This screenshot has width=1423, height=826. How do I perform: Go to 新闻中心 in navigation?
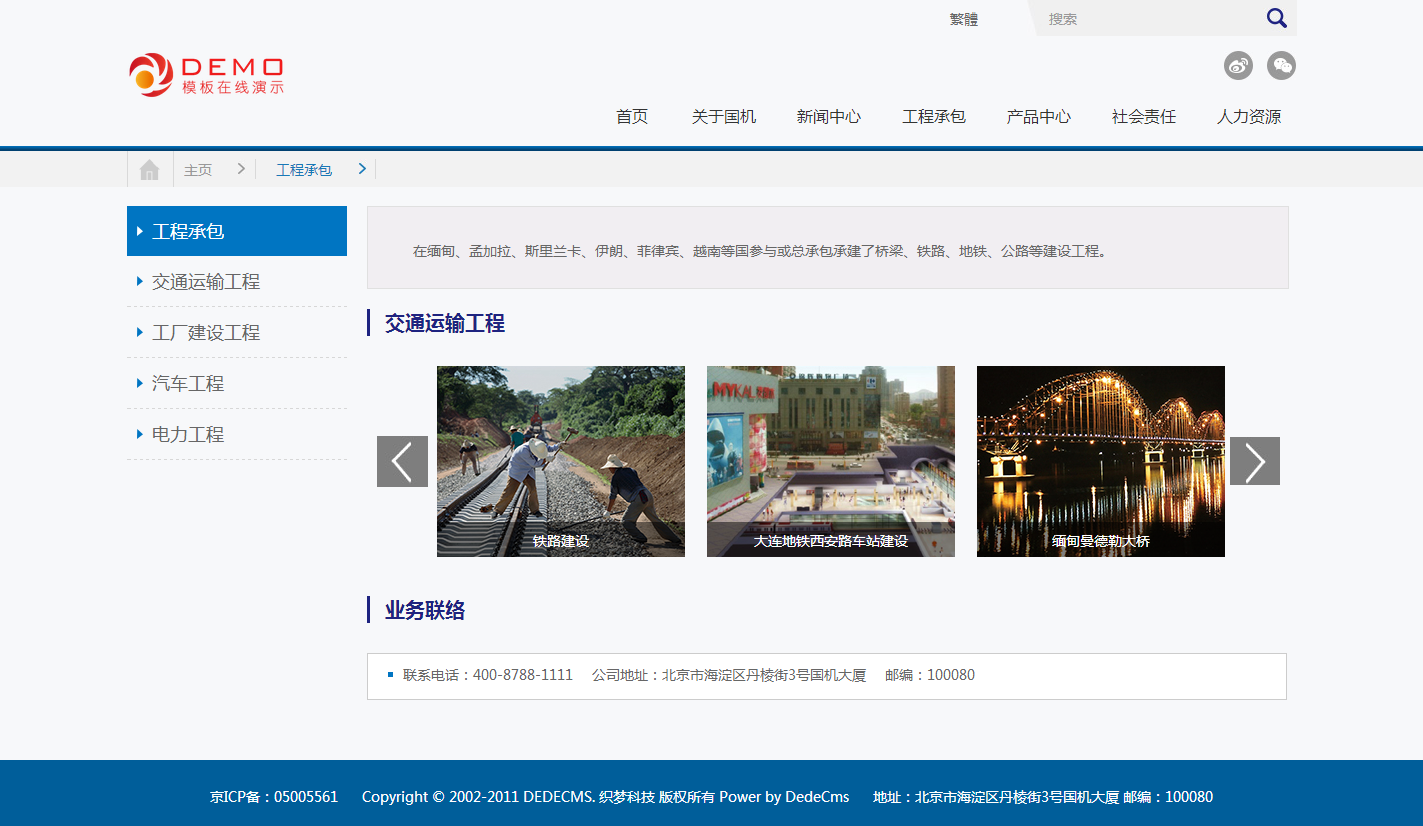828,117
